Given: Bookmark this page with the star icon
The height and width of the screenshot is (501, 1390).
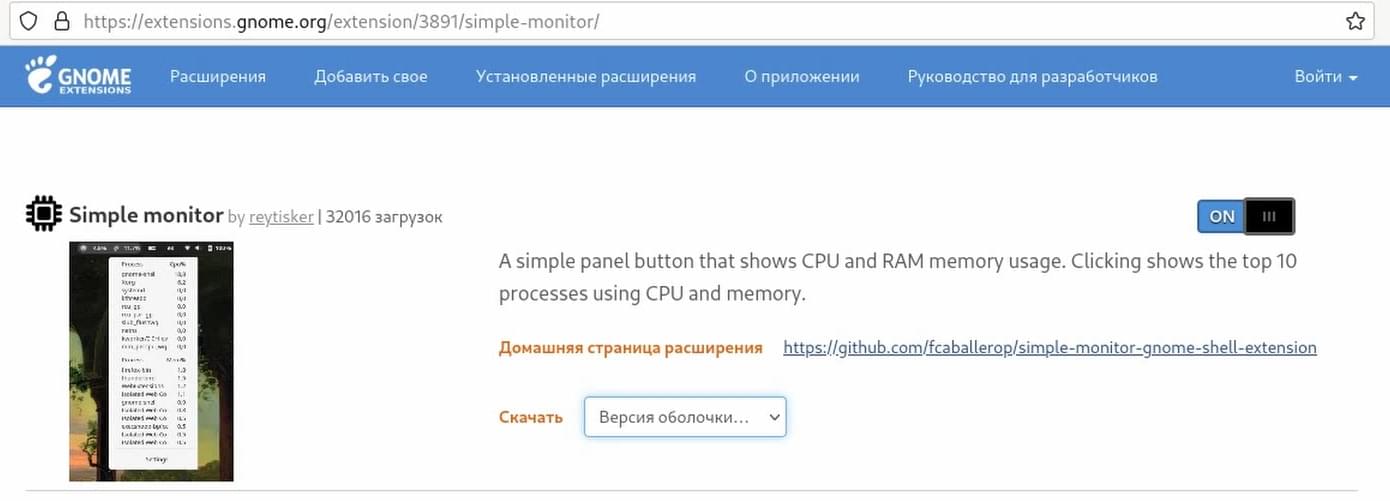Looking at the screenshot, I should (1355, 20).
